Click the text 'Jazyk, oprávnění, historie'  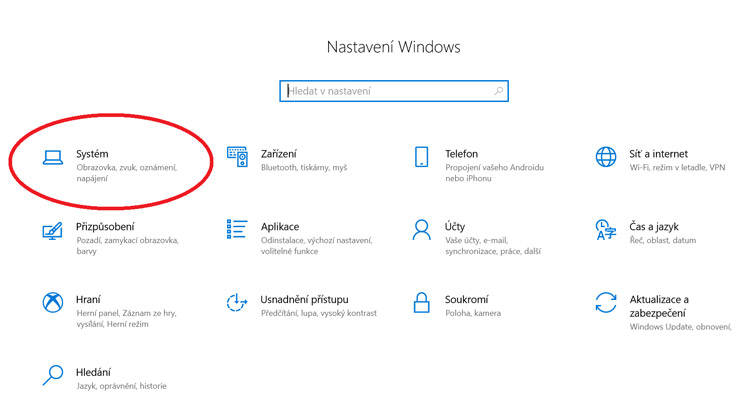[x=121, y=386]
